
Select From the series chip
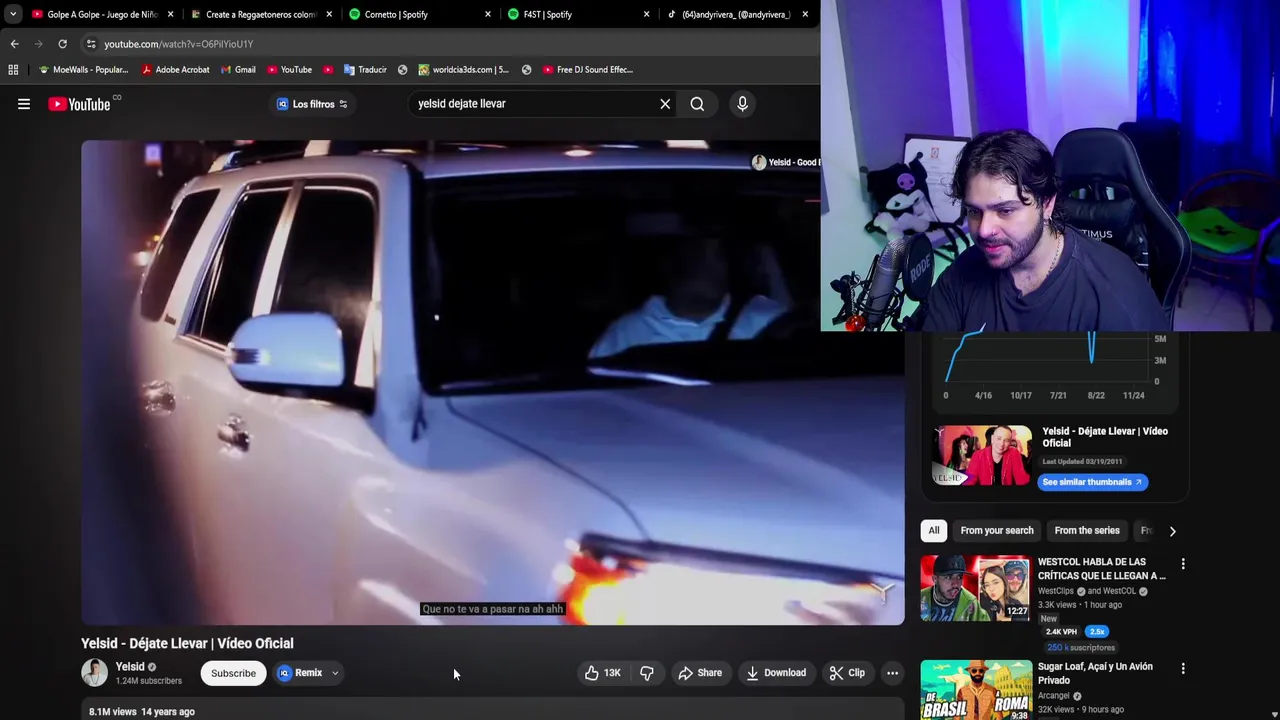click(x=1087, y=531)
